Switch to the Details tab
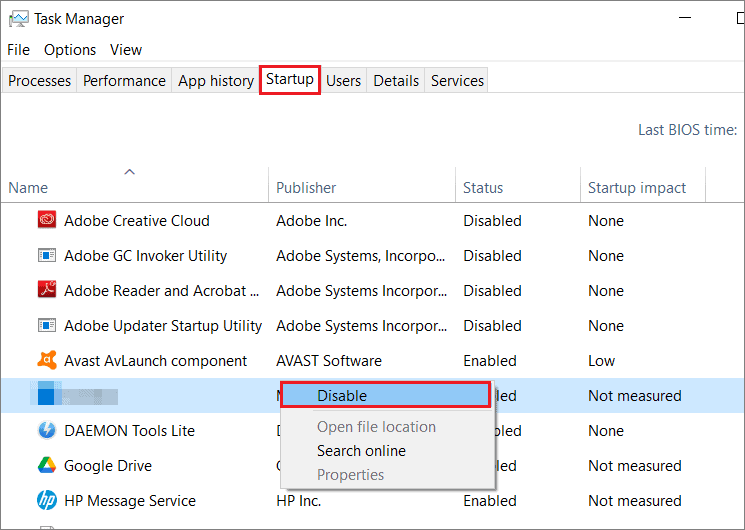This screenshot has width=745, height=530. (396, 81)
